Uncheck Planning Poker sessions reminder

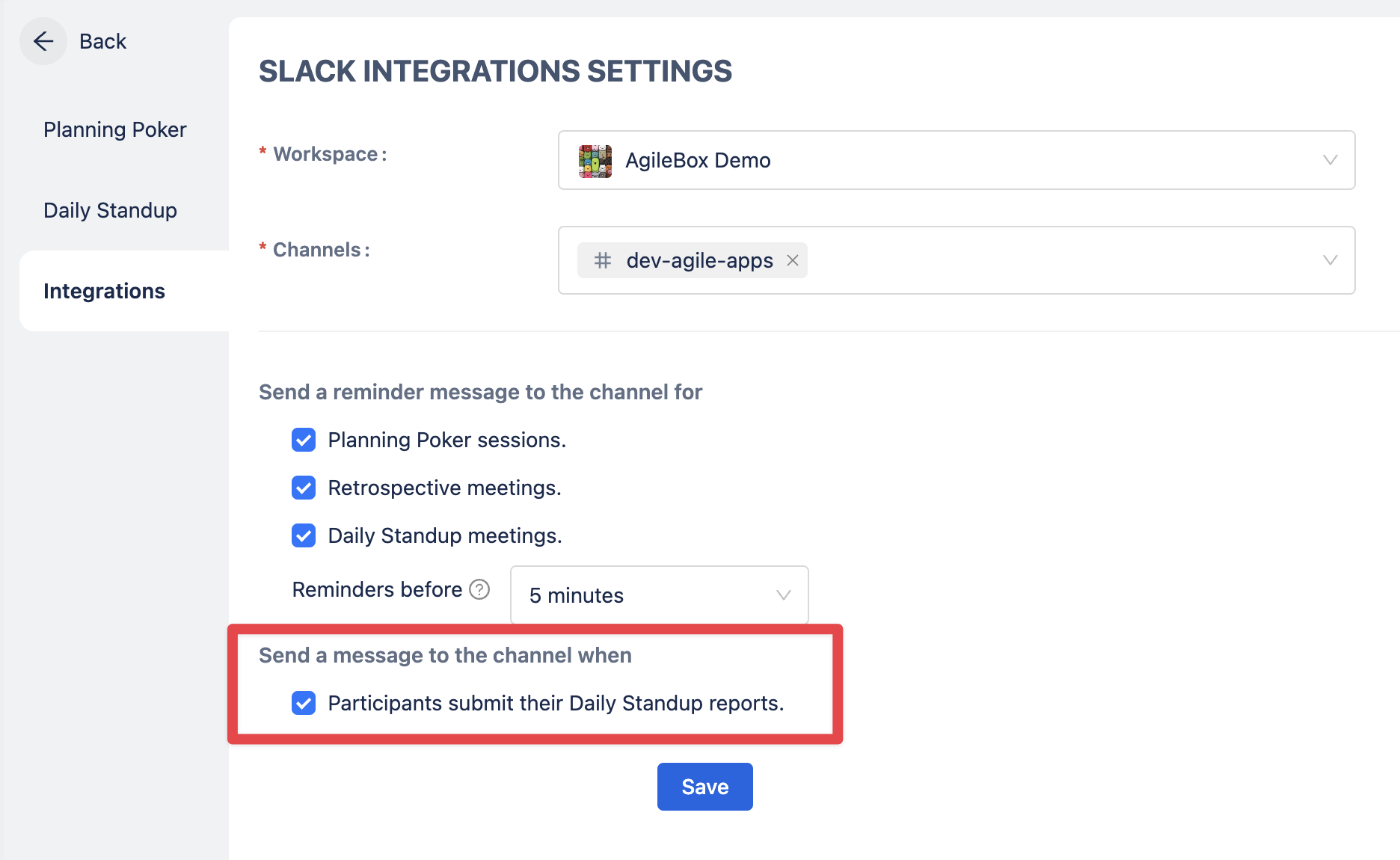point(304,440)
